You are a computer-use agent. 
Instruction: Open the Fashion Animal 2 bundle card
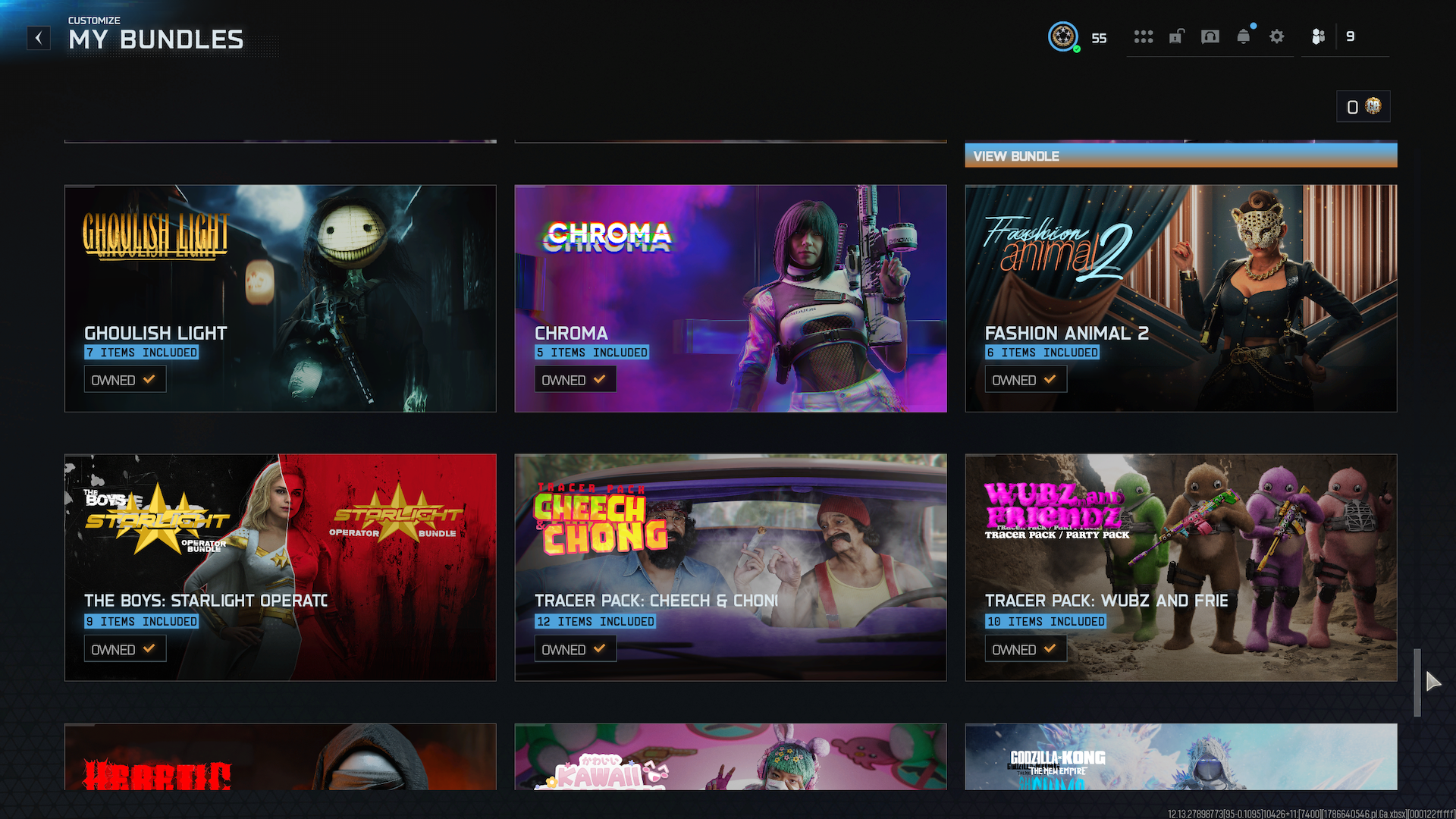pos(1181,299)
